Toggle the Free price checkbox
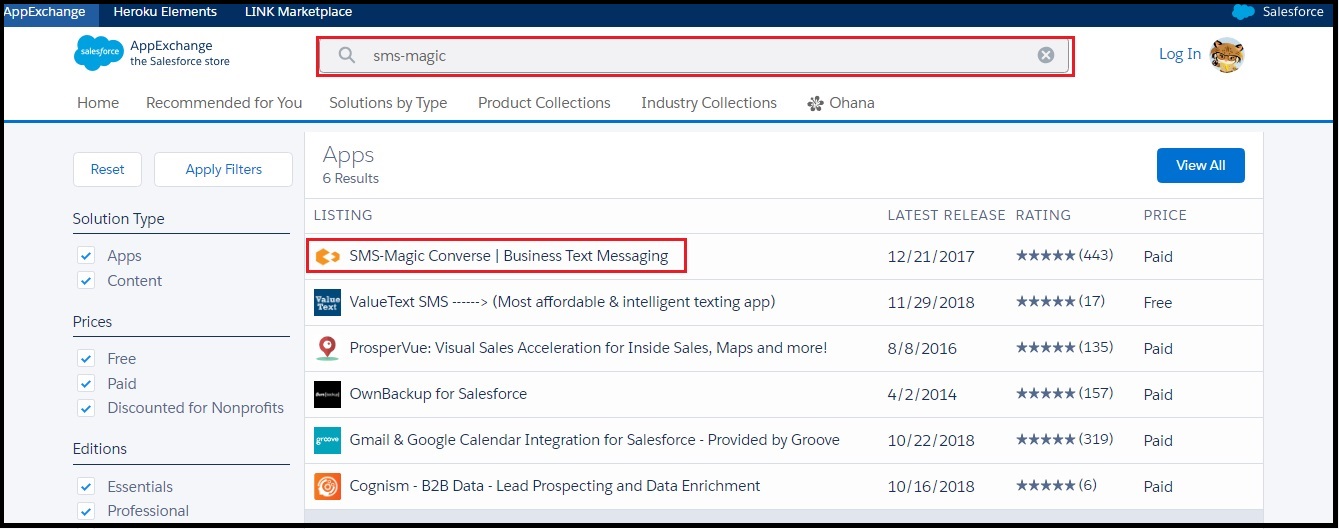 (x=86, y=358)
